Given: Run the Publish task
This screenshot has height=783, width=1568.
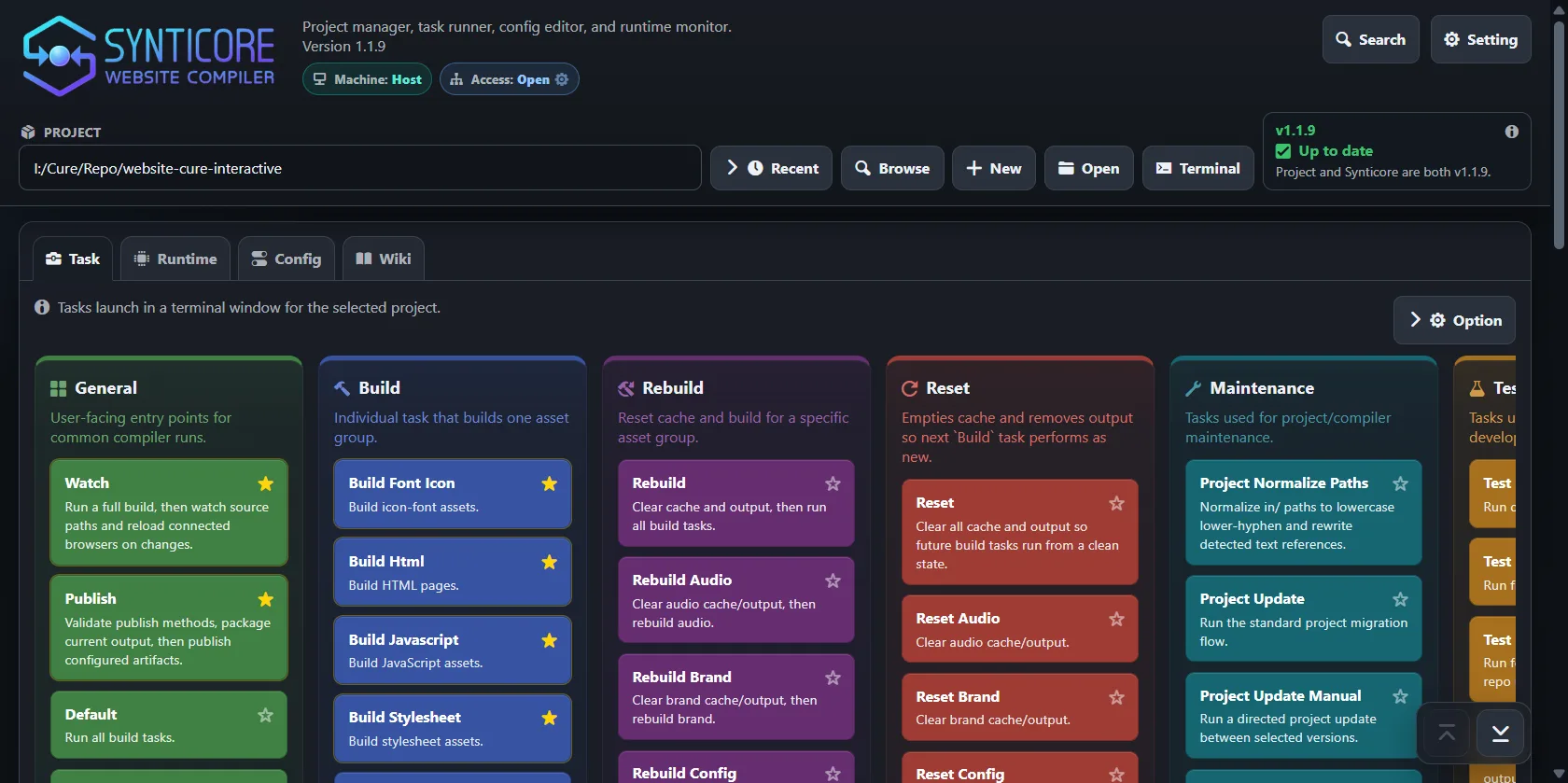Looking at the screenshot, I should (169, 628).
